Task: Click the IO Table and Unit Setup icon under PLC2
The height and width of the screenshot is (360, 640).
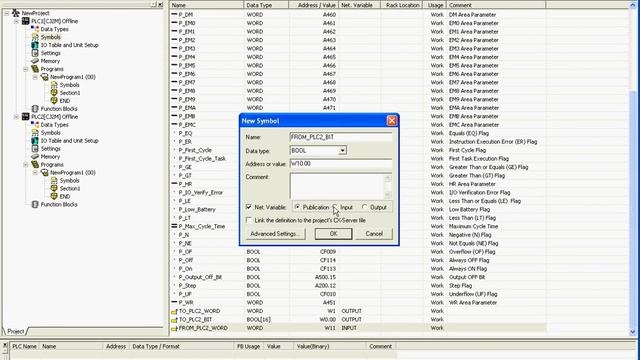Action: coord(35,140)
